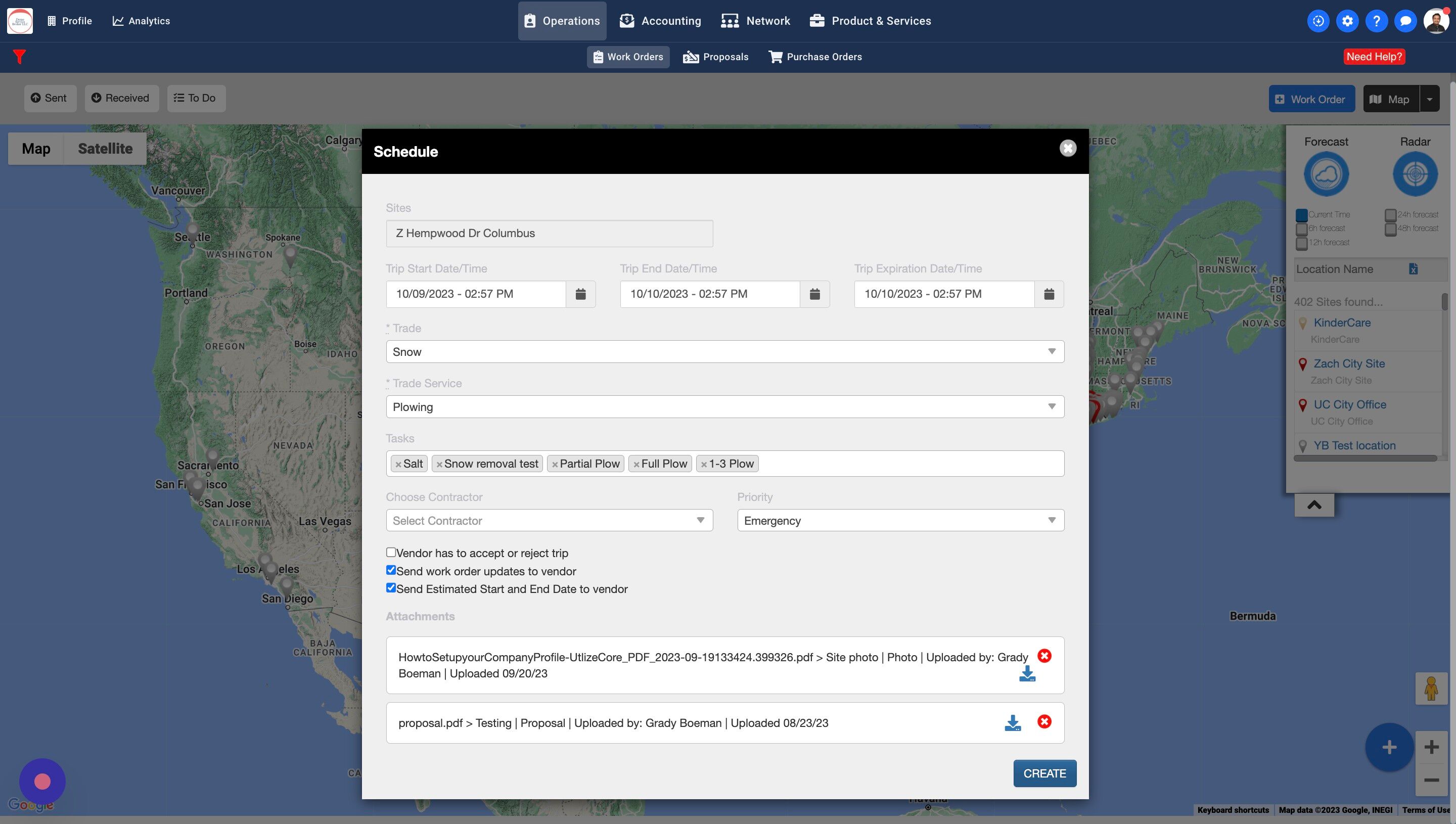This screenshot has width=1456, height=824.
Task: Switch to the Proposals tab
Action: point(716,57)
